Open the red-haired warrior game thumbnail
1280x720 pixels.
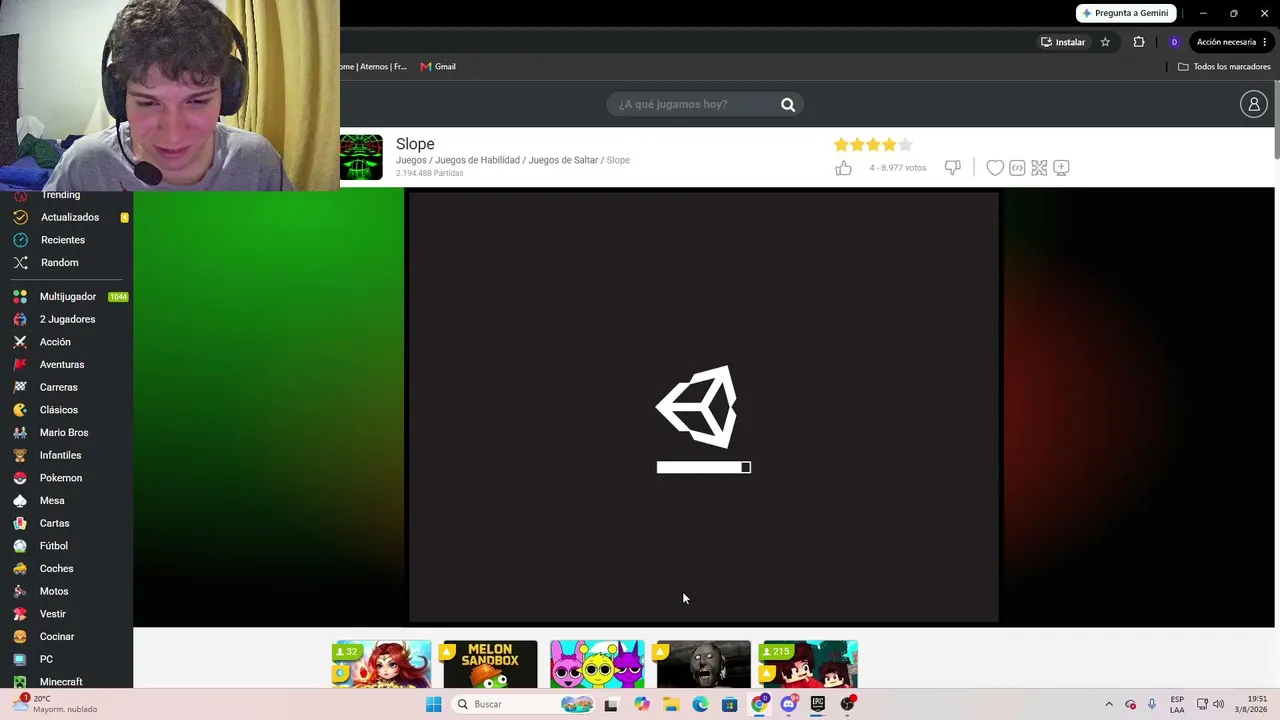coord(383,665)
